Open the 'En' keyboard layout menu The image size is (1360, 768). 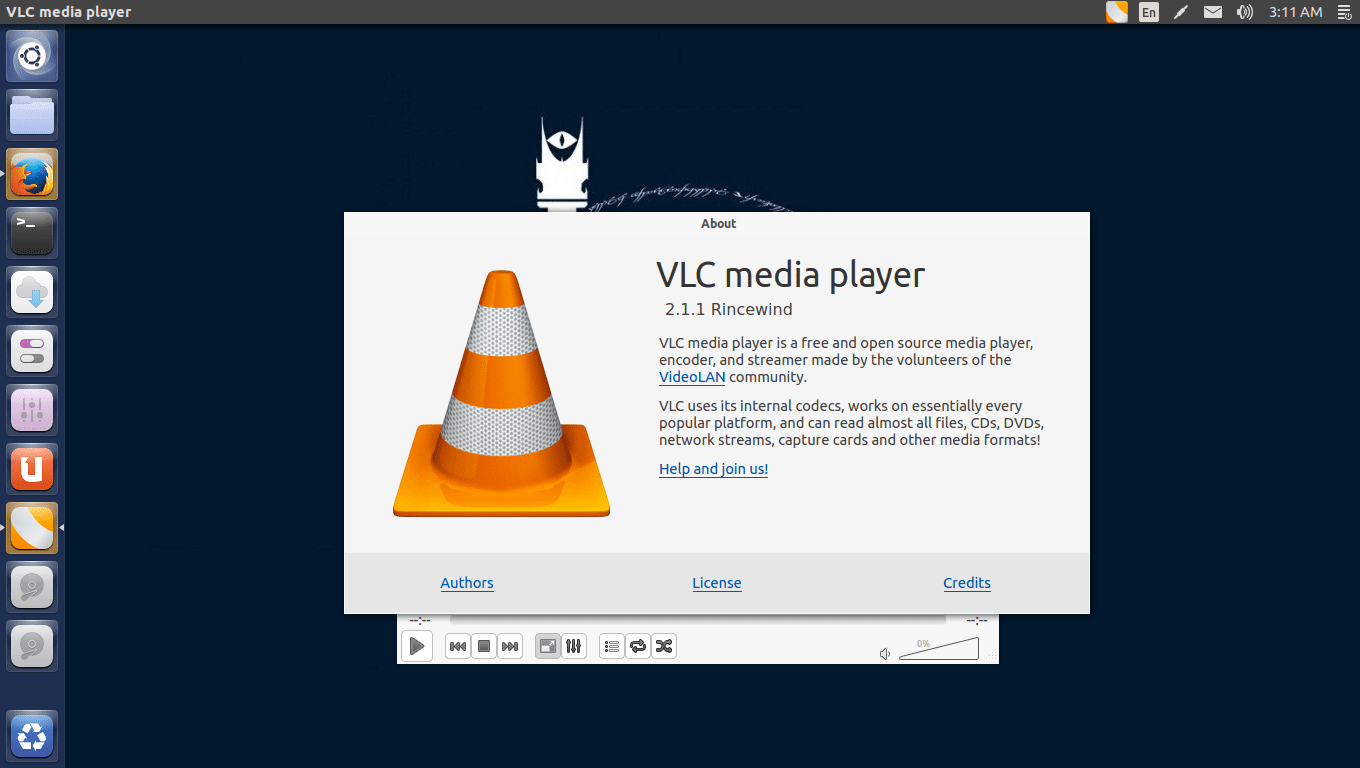click(1149, 12)
